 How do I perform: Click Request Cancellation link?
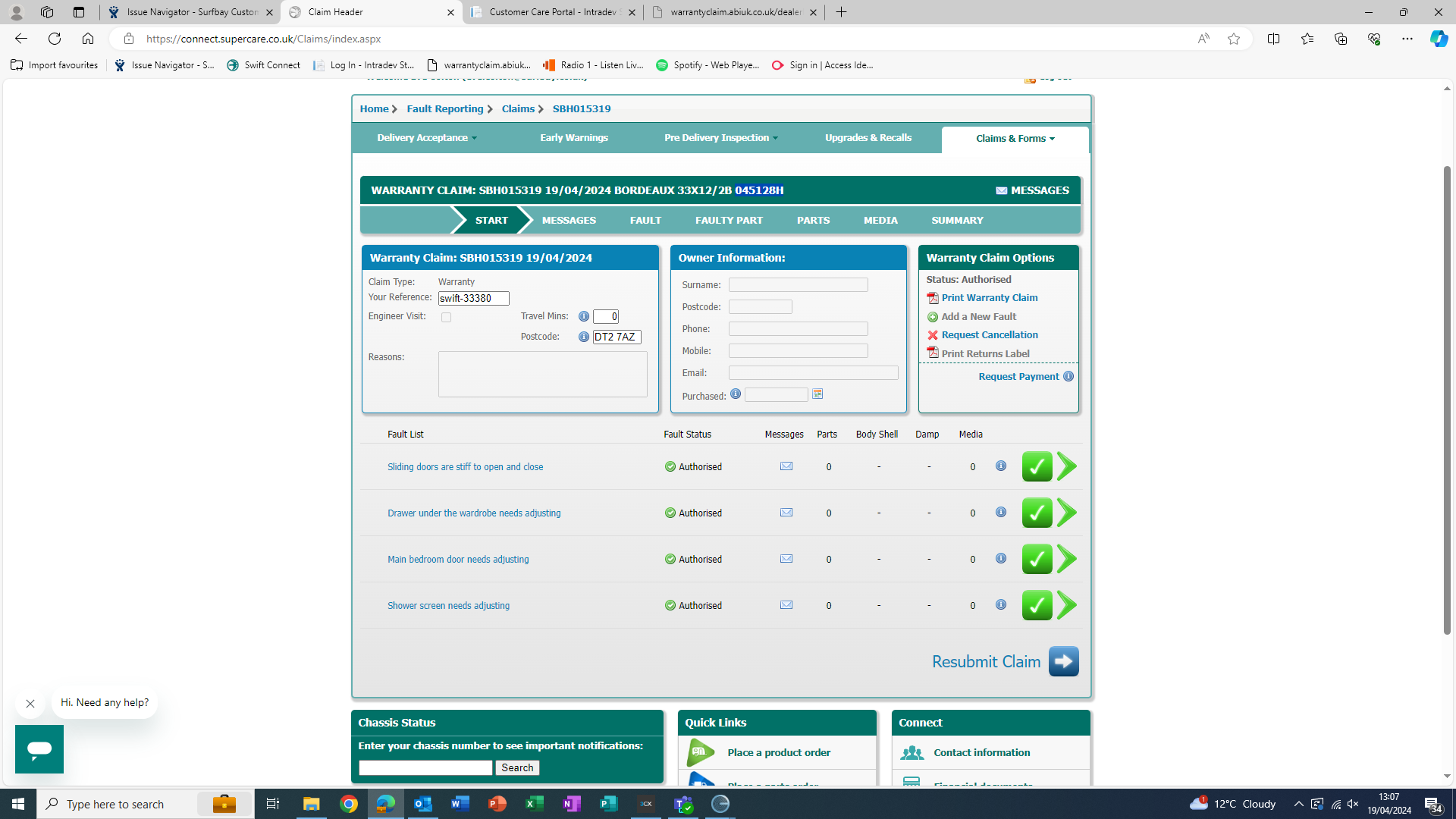(989, 335)
